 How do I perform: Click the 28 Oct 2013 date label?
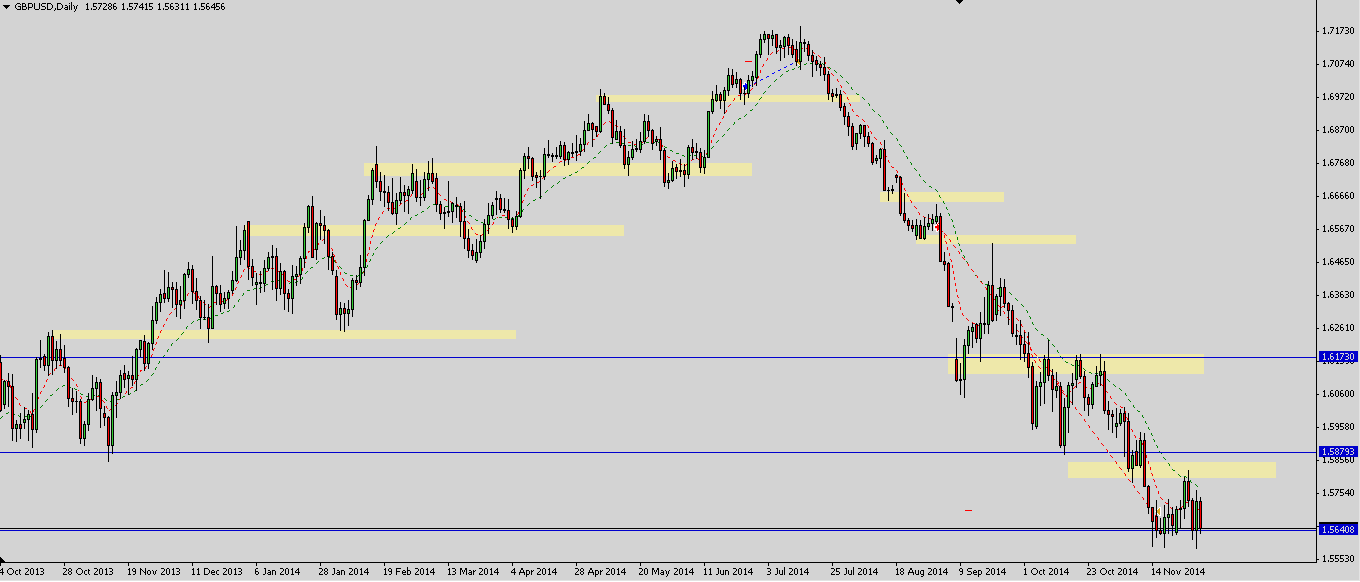click(x=88, y=572)
